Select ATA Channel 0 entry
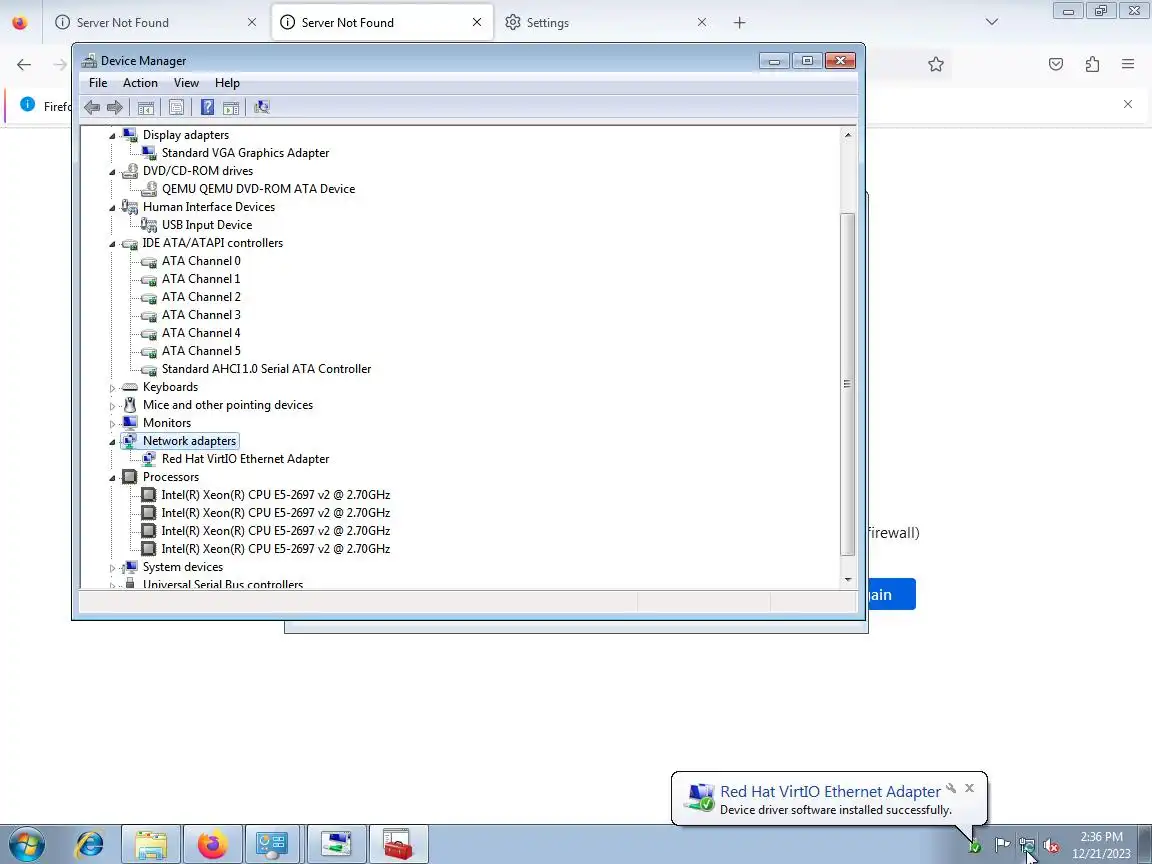 (201, 261)
